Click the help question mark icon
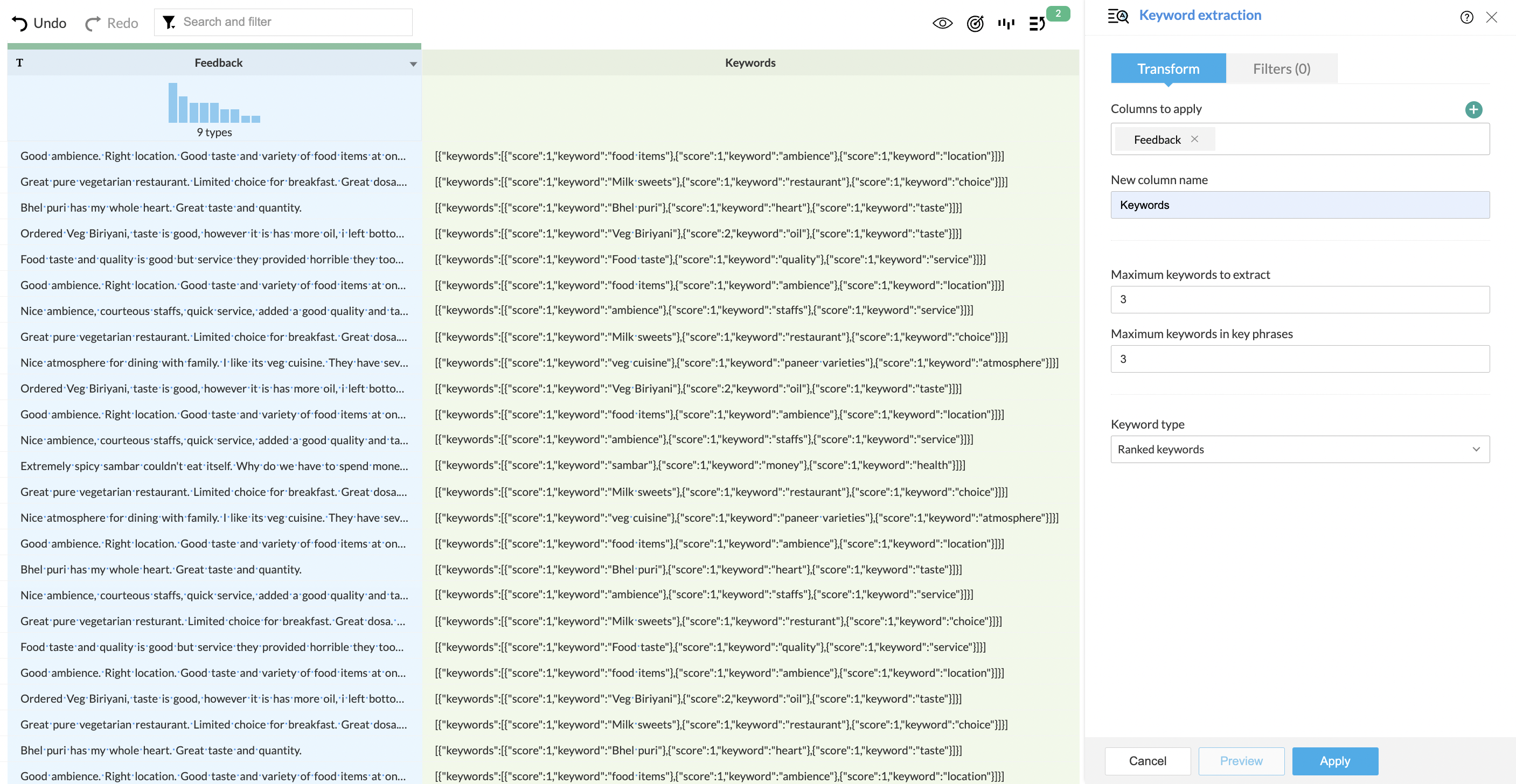Screen dimensions: 1516x784 coord(1466,17)
